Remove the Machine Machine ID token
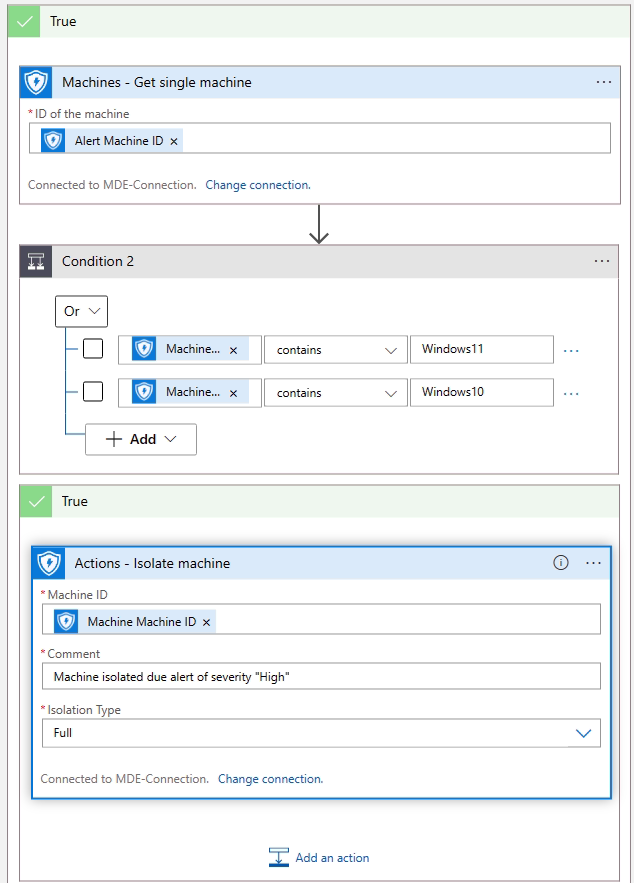 (207, 622)
